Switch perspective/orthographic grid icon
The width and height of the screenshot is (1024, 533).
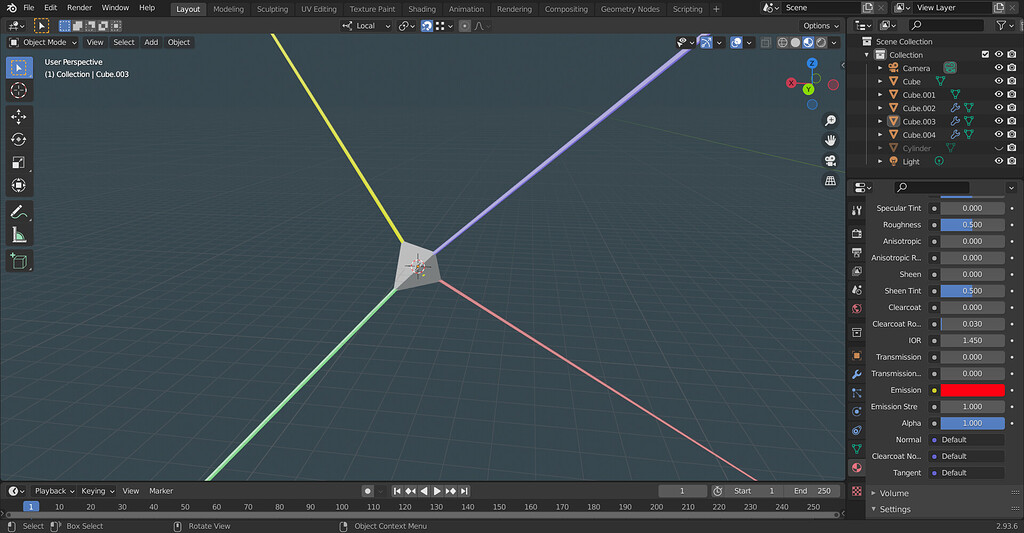pos(830,181)
